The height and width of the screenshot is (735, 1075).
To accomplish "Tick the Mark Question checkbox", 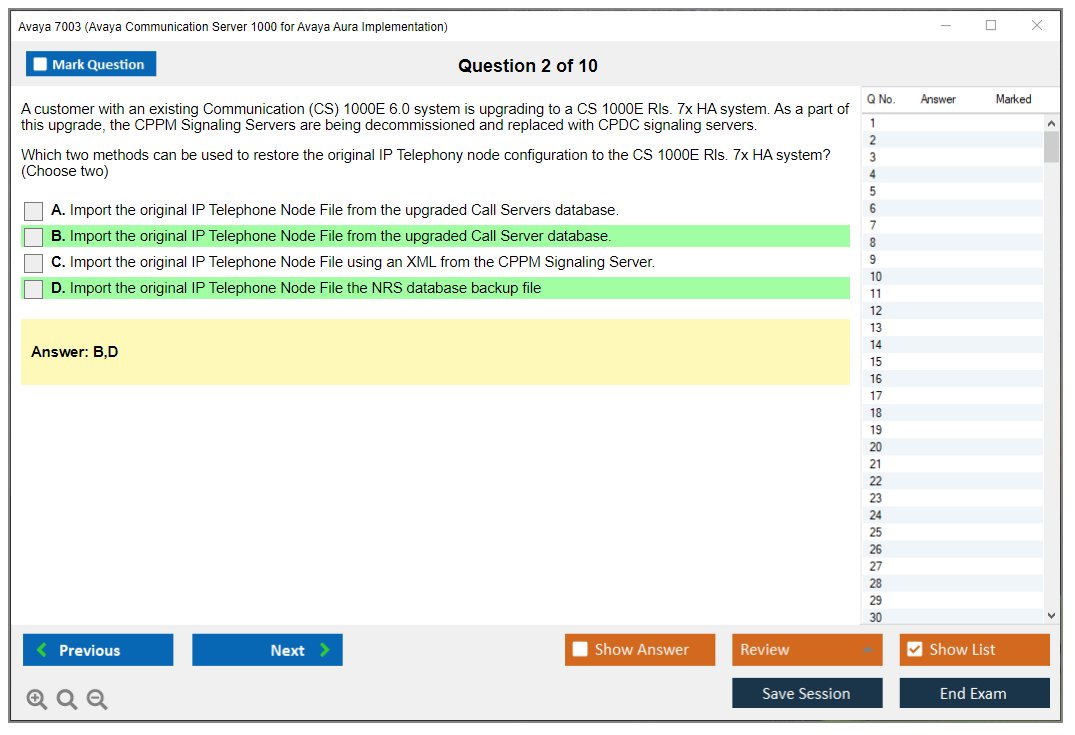I will point(40,65).
